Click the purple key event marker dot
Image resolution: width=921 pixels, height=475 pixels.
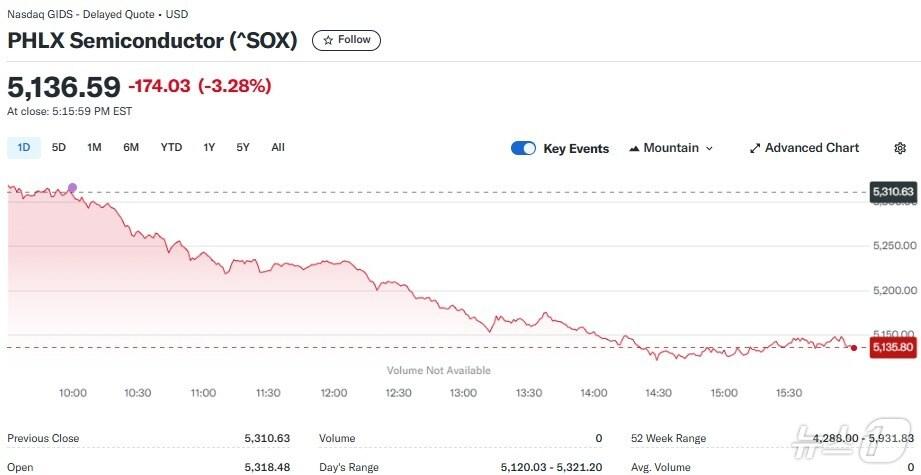tap(71, 188)
